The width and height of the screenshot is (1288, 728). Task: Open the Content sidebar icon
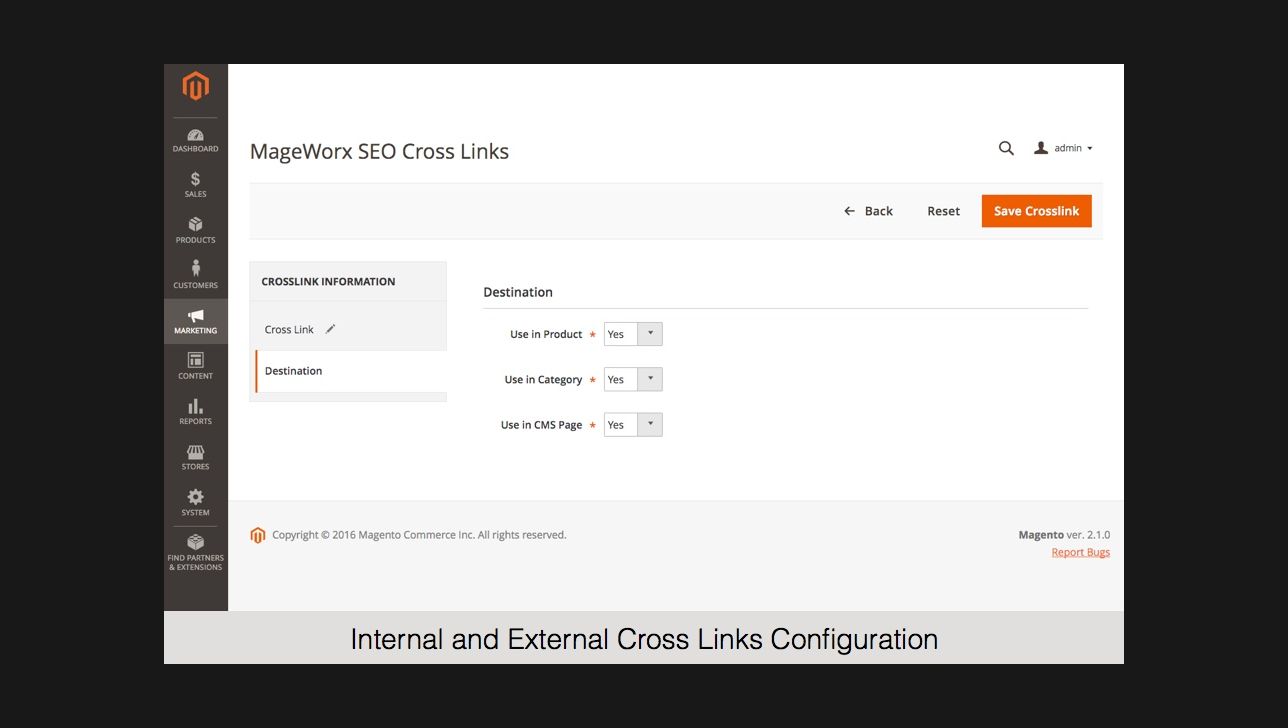point(195,365)
